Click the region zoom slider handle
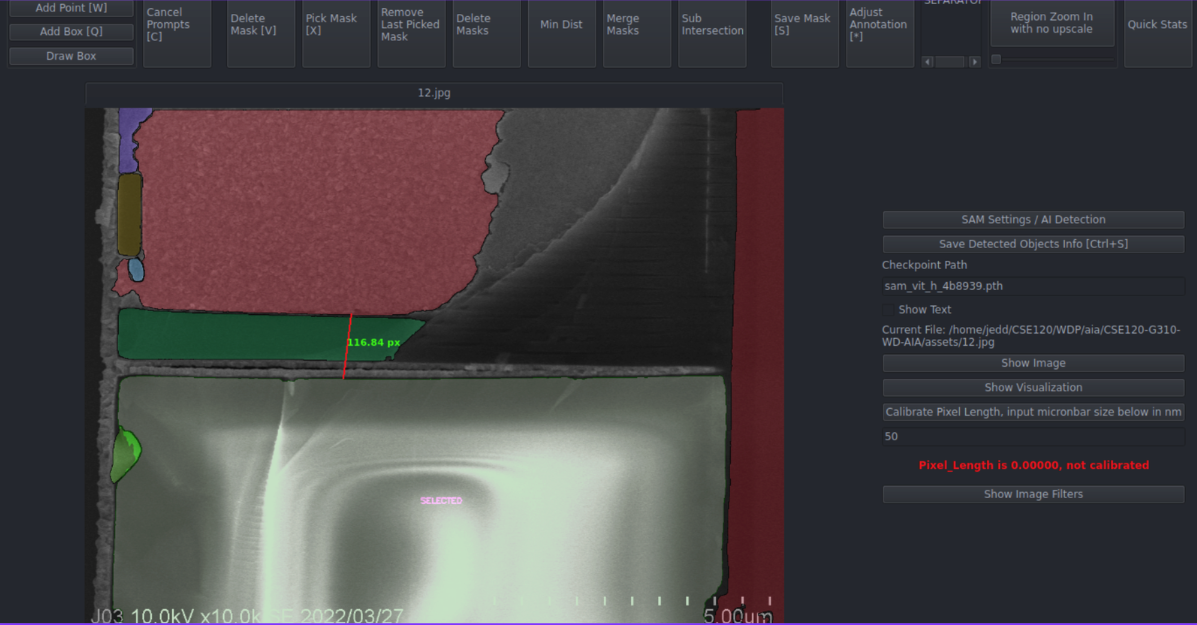 point(995,60)
